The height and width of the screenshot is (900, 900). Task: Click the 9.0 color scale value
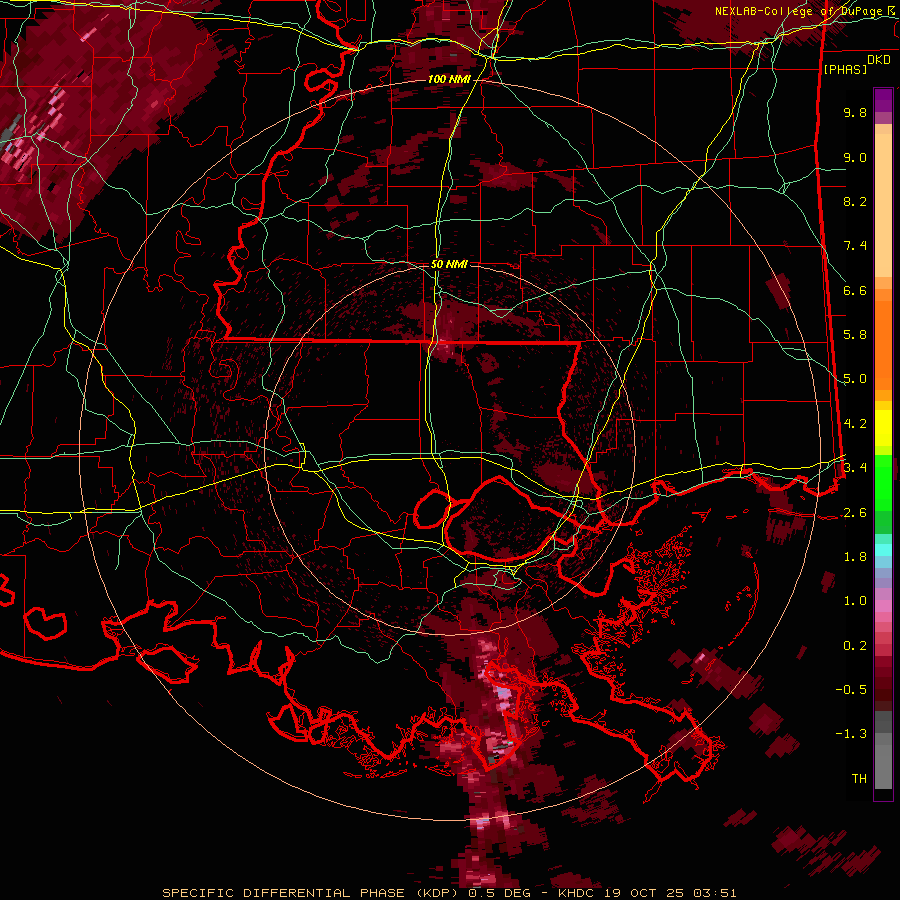855,157
